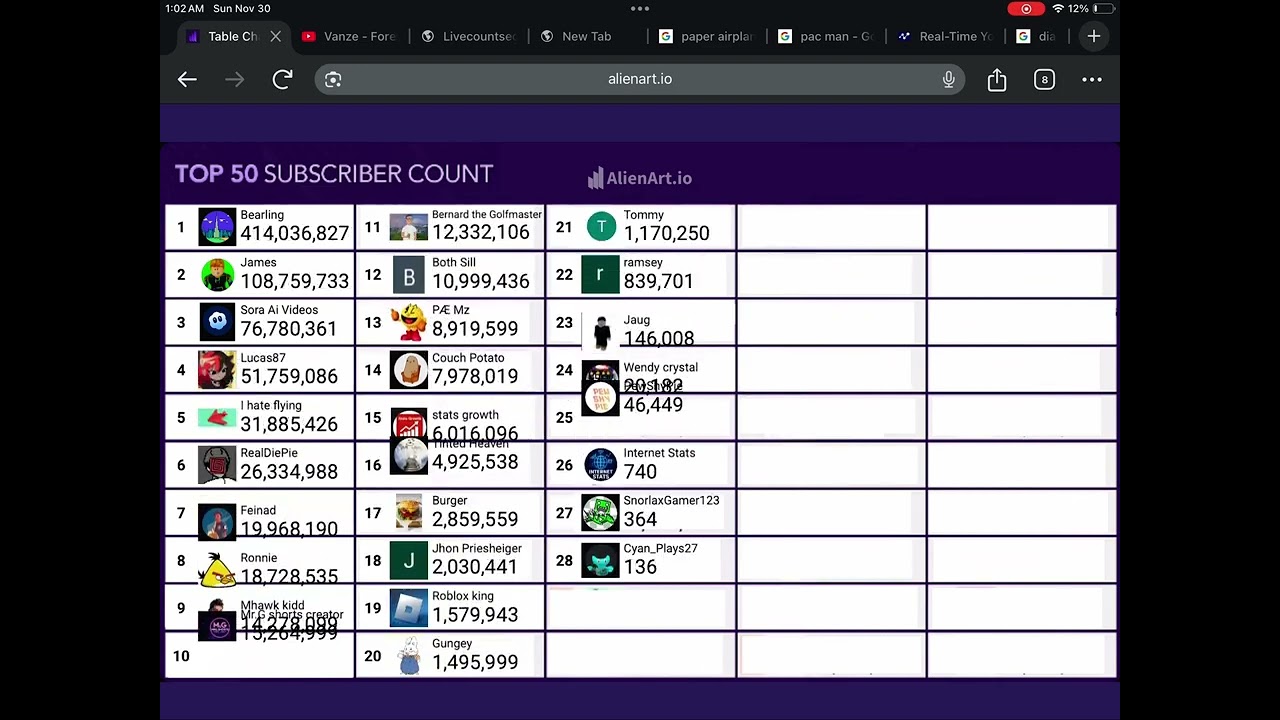Select count 2,030,441
This screenshot has width=1280, height=720.
tap(475, 567)
